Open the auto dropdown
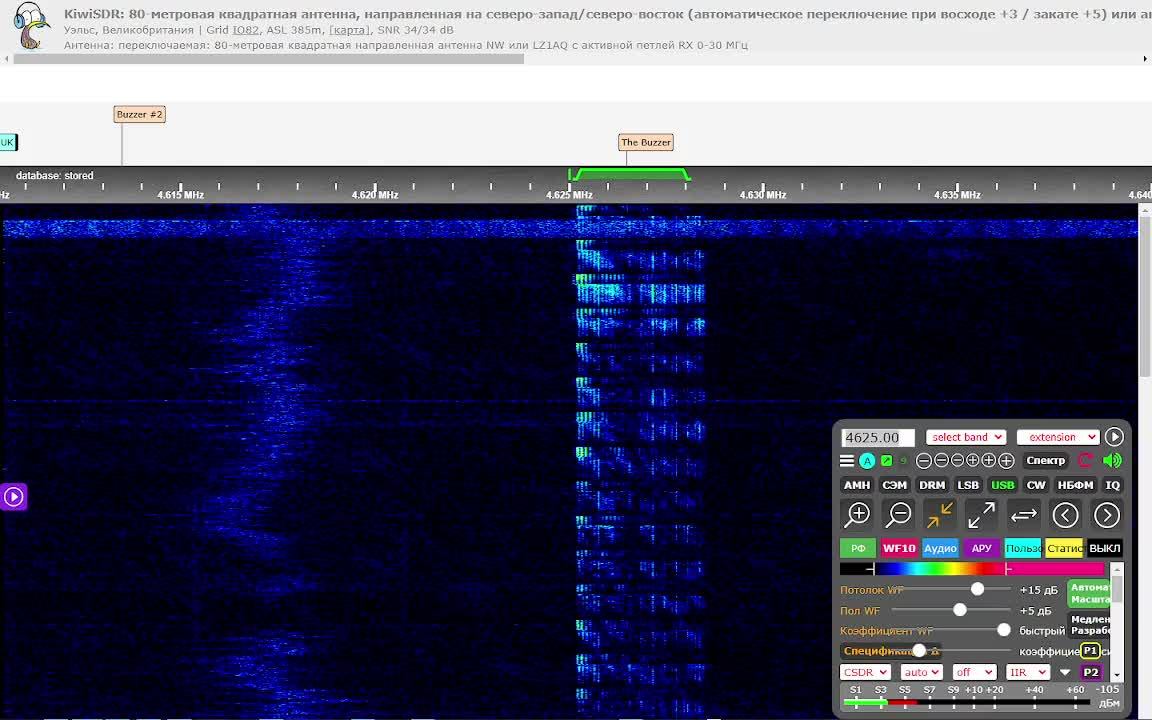 921,672
